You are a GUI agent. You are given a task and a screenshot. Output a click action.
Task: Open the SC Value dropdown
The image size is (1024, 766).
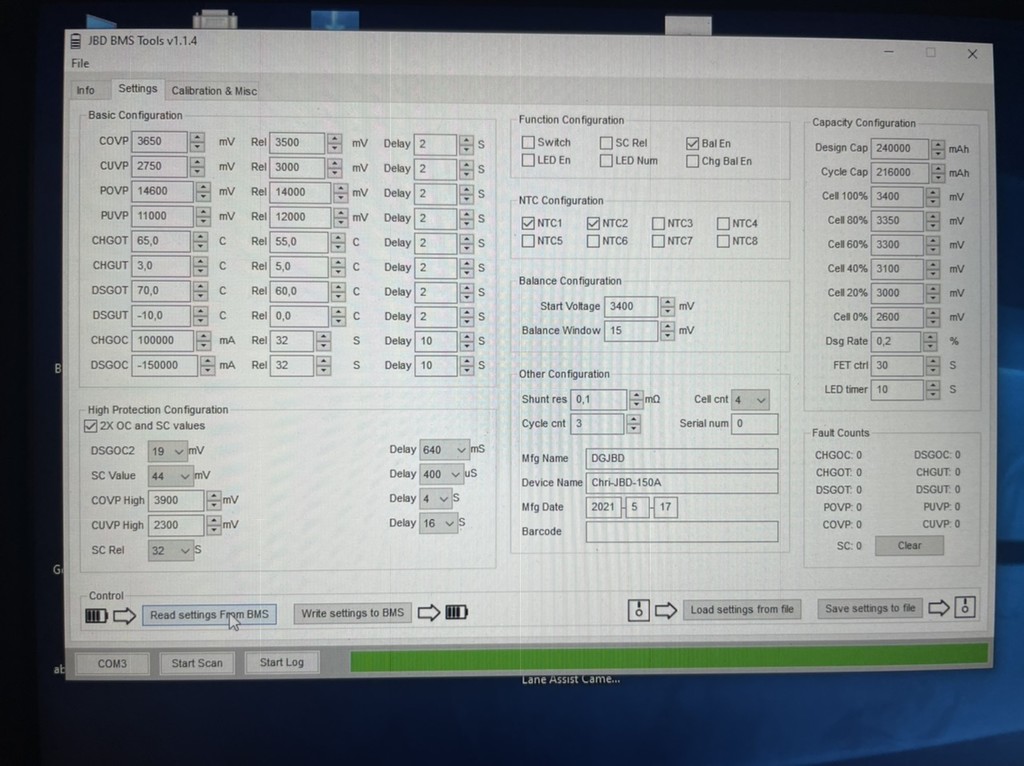tap(170, 476)
